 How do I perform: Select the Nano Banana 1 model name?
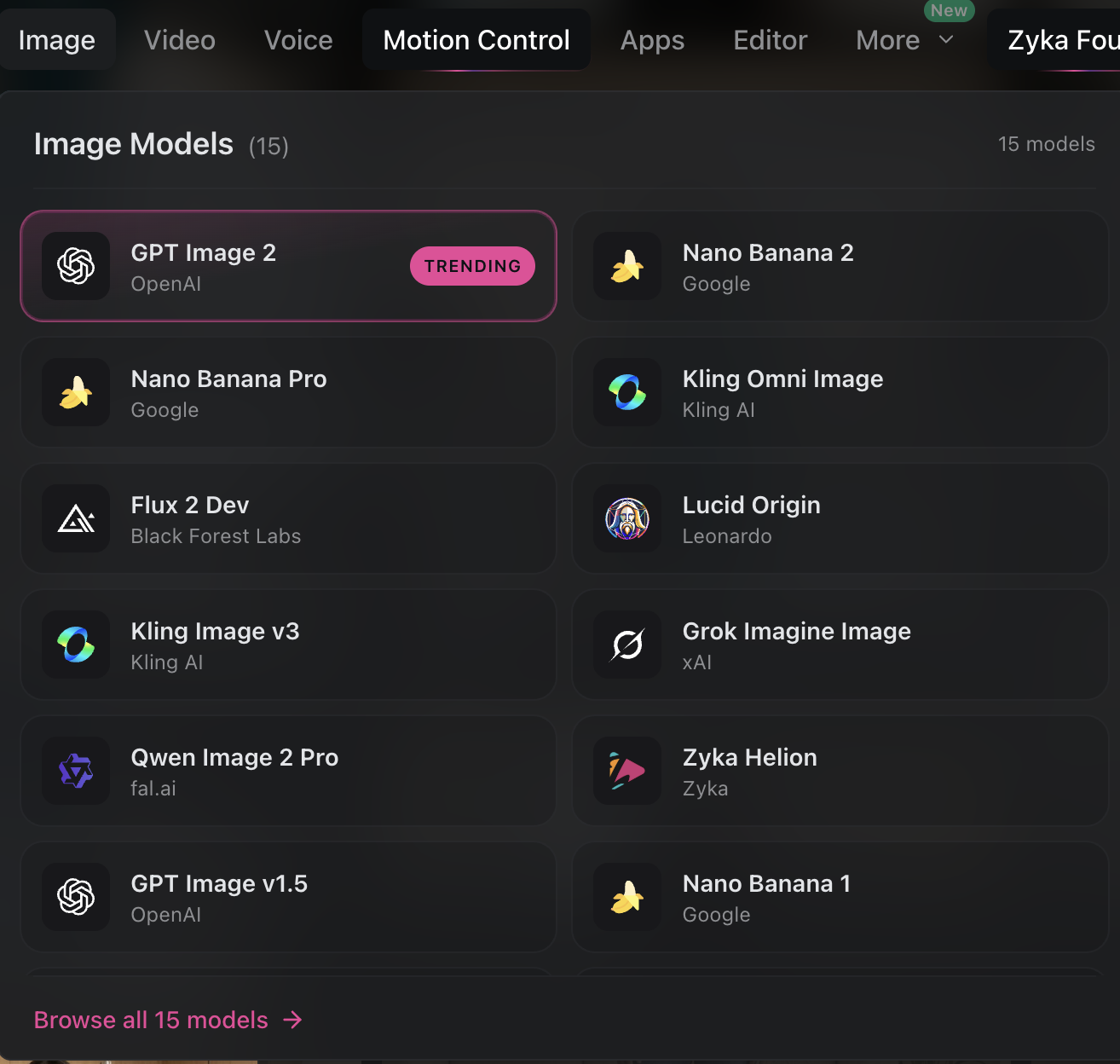pyautogui.click(x=766, y=884)
